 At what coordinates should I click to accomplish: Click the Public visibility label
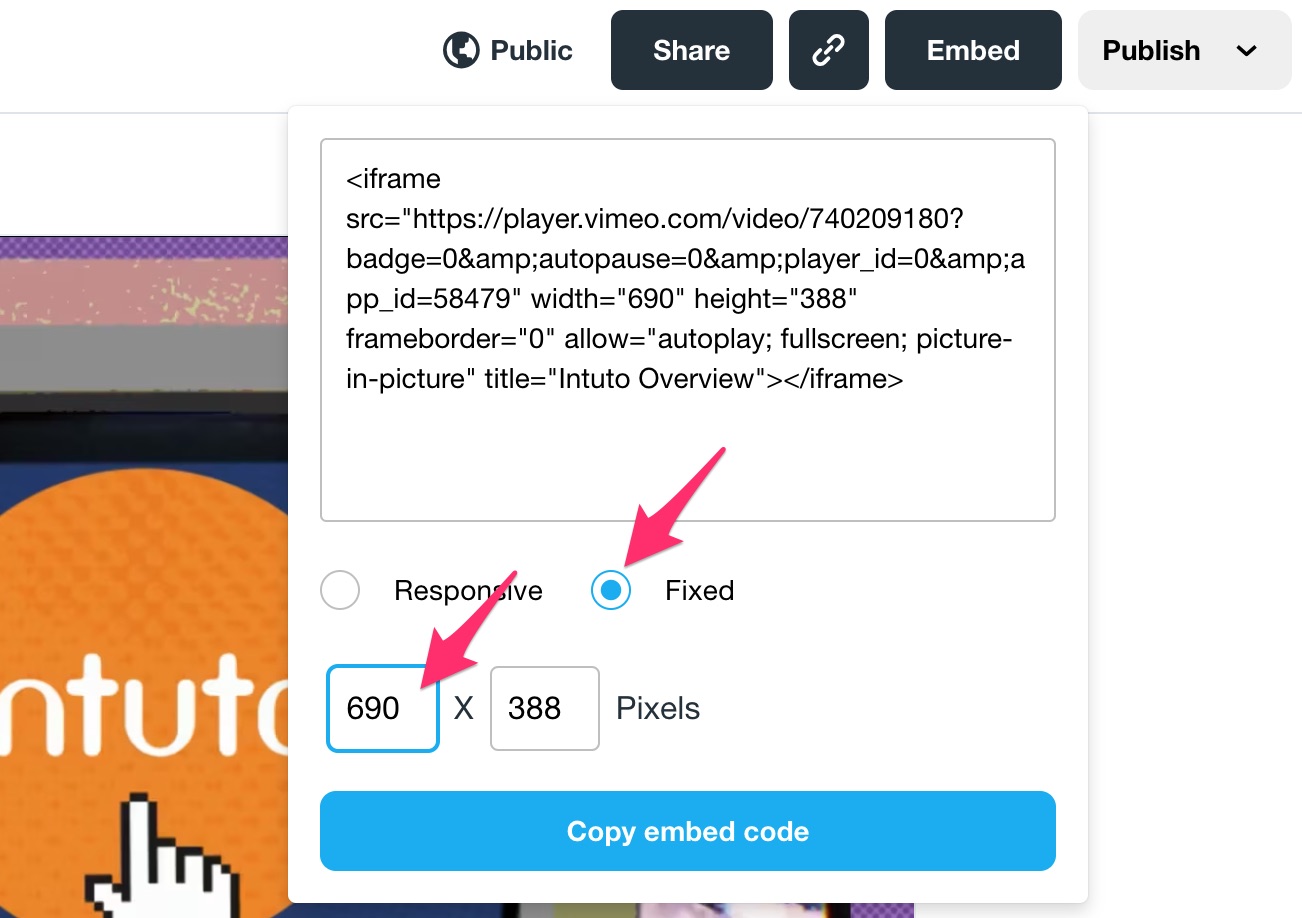531,51
